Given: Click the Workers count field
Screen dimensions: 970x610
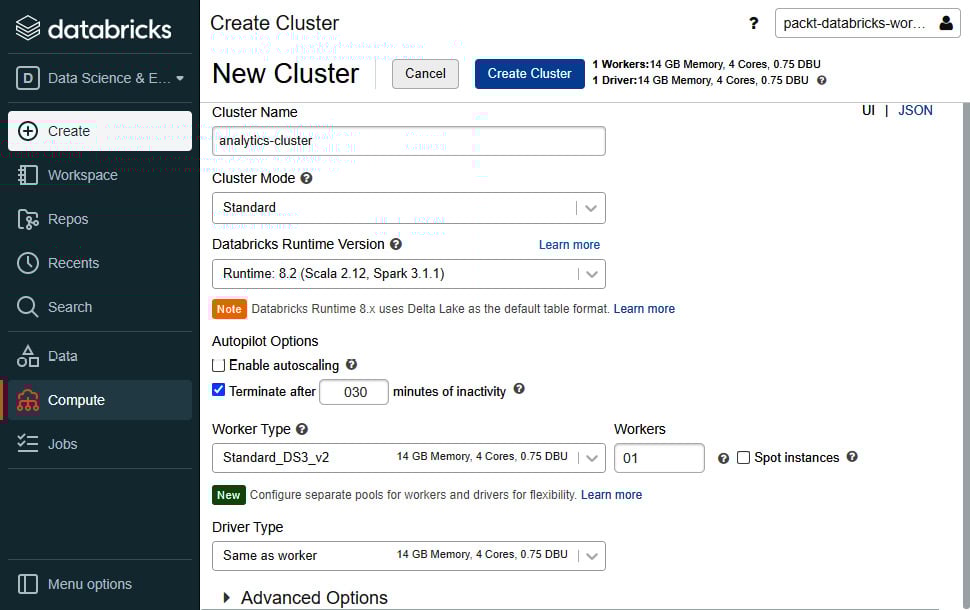Looking at the screenshot, I should 659,458.
